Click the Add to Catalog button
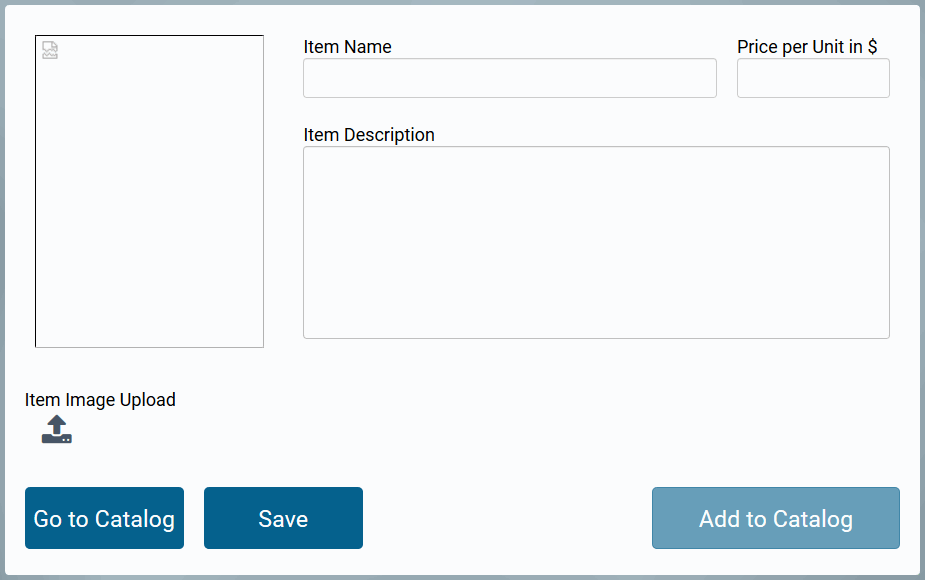925x580 pixels. [775, 518]
